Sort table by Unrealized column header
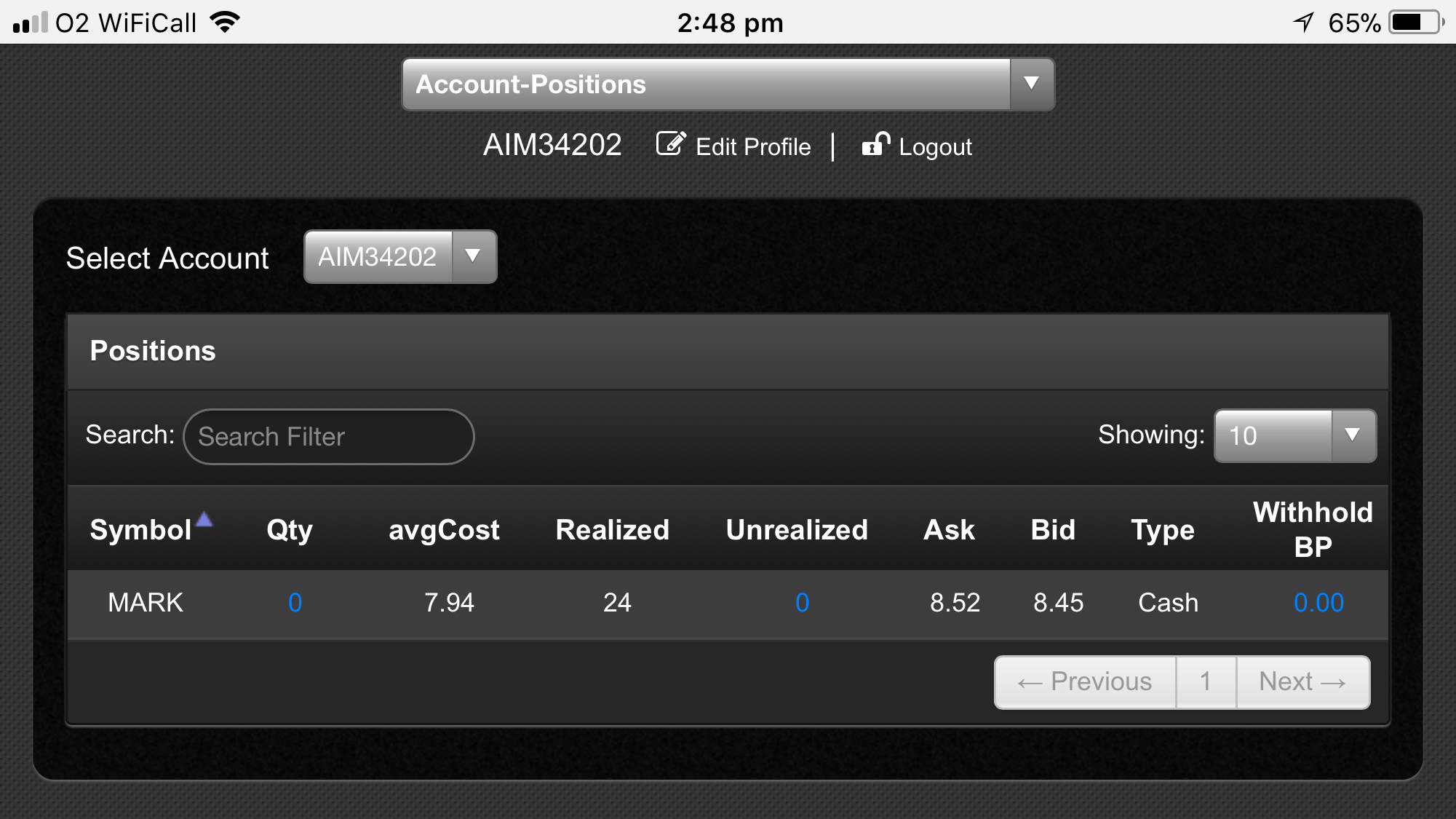This screenshot has height=819, width=1456. (x=797, y=530)
